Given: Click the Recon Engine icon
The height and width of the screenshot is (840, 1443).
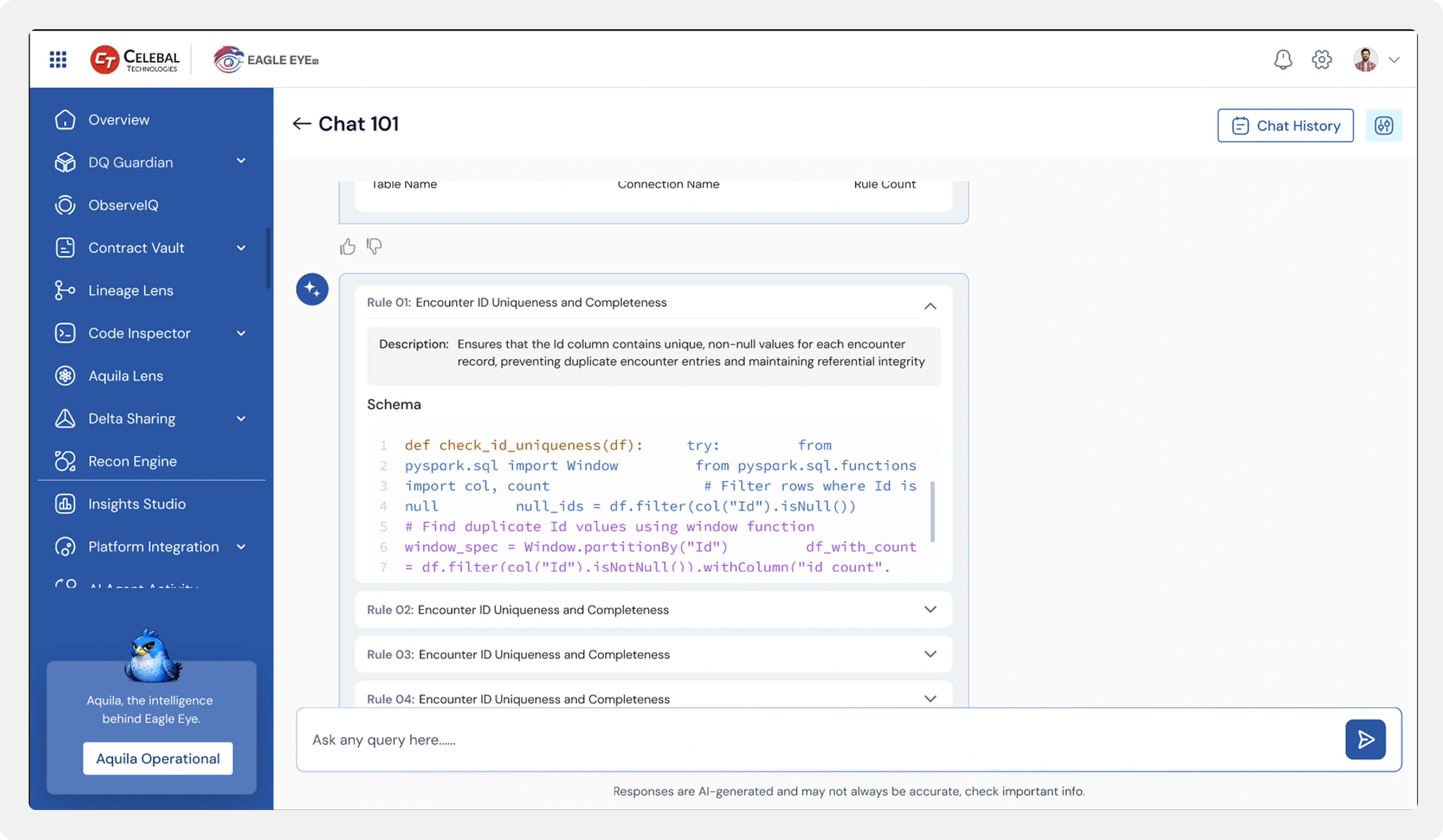Looking at the screenshot, I should click(x=65, y=461).
